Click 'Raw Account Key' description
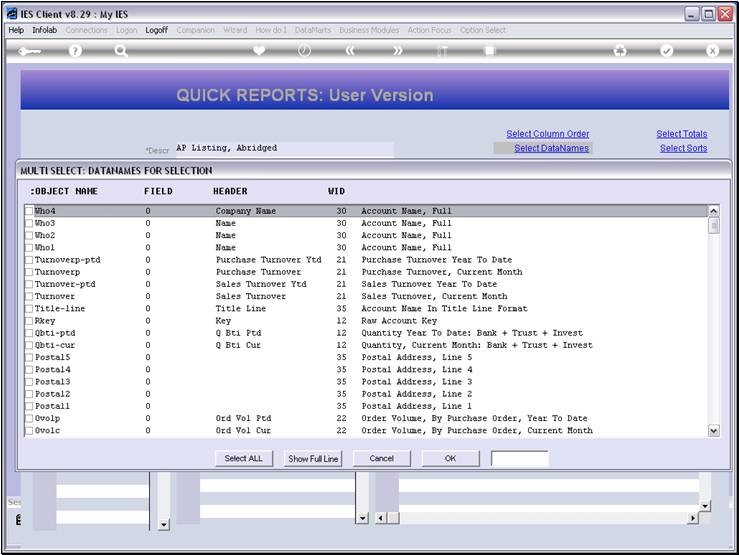The width and height of the screenshot is (739, 555). 399,321
